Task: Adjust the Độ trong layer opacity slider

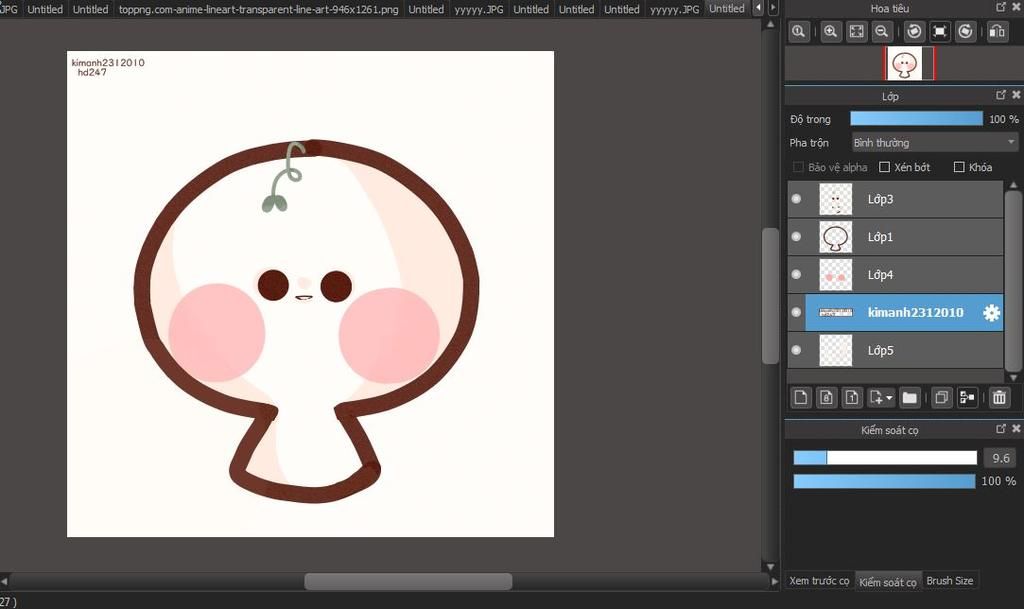Action: coord(916,118)
